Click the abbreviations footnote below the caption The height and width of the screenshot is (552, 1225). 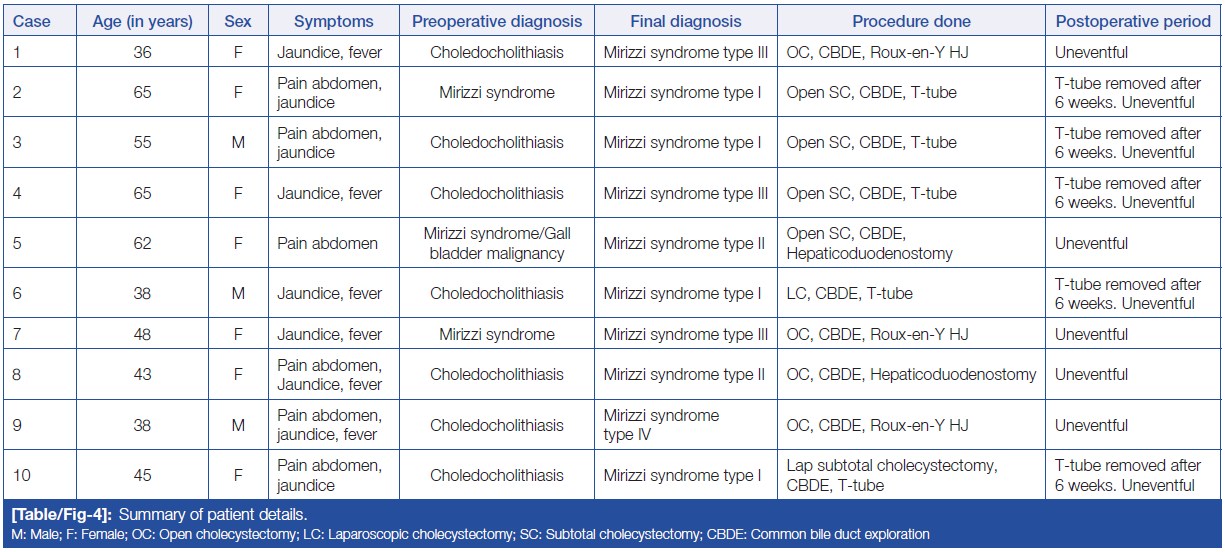470,535
